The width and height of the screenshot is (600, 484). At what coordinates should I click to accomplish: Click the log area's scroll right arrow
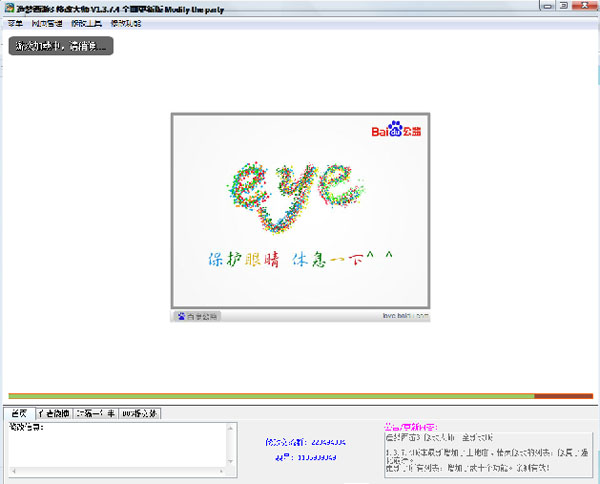(222, 471)
